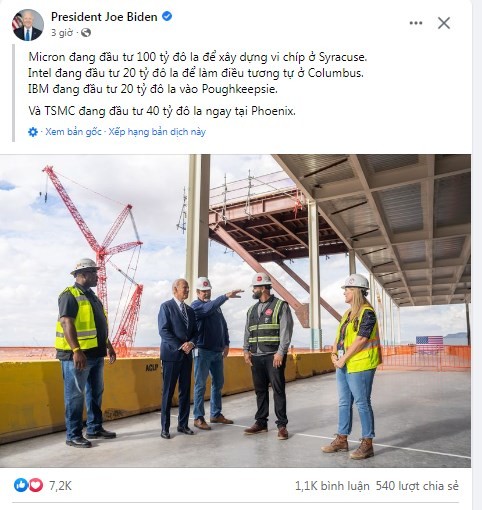The width and height of the screenshot is (482, 510).
Task: View the 540 lượt chia sẻ shares
Action: pyautogui.click(x=417, y=486)
